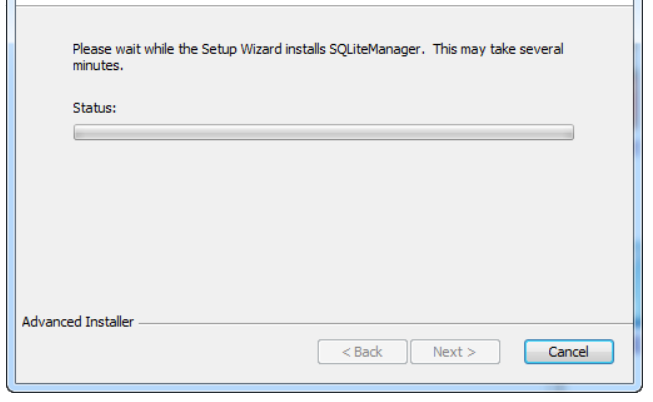This screenshot has width=653, height=402.
Task: Select the word Wizard in the message
Action: 261,49
